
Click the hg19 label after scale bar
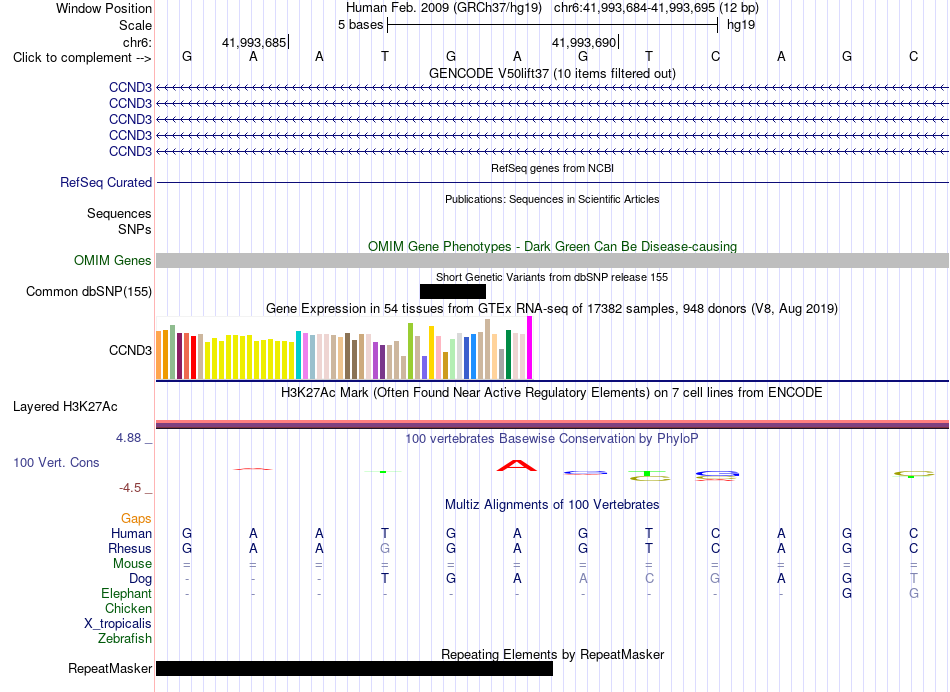coord(741,25)
